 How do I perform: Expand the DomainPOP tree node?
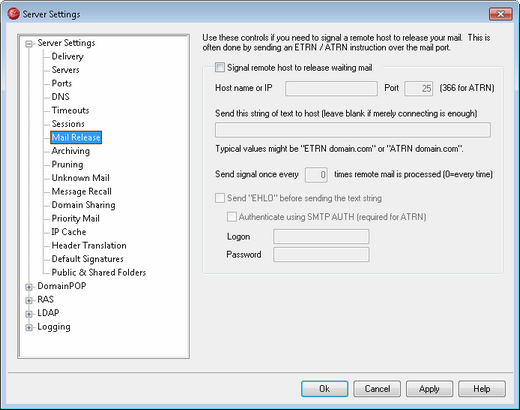point(29,287)
